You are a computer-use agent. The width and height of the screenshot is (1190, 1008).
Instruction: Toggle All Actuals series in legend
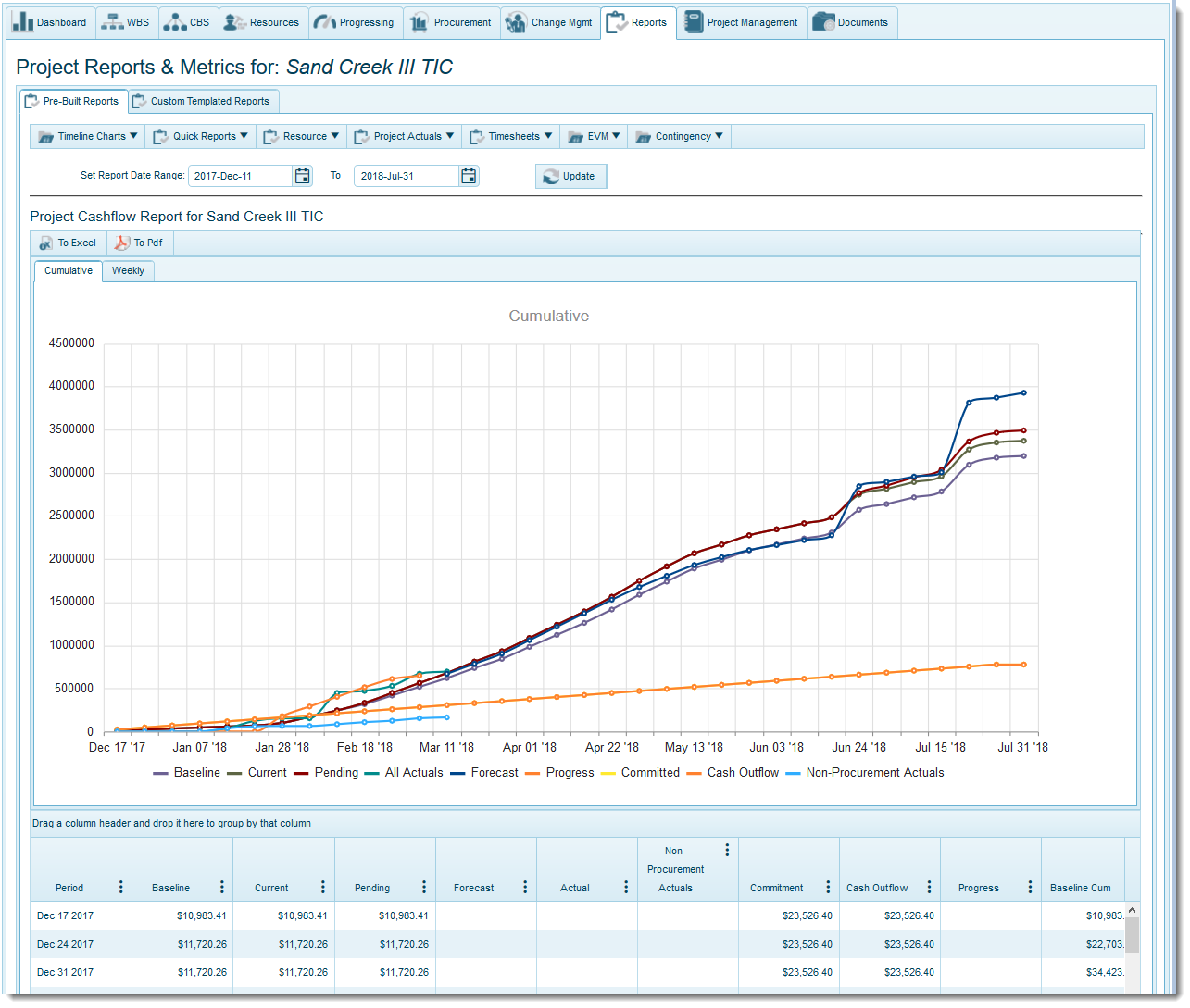[x=404, y=773]
